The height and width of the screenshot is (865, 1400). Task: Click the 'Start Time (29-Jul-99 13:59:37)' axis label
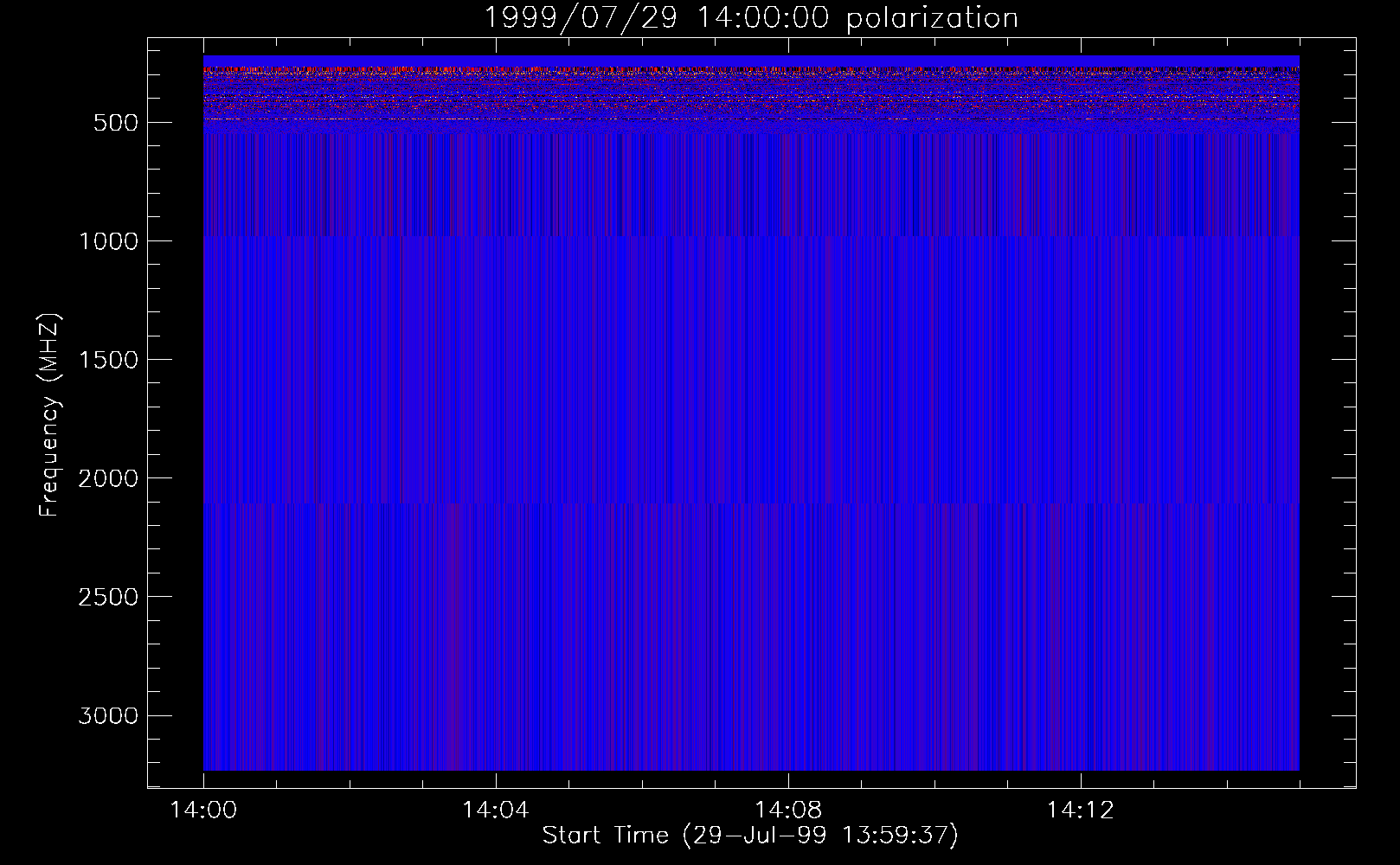click(x=750, y=835)
